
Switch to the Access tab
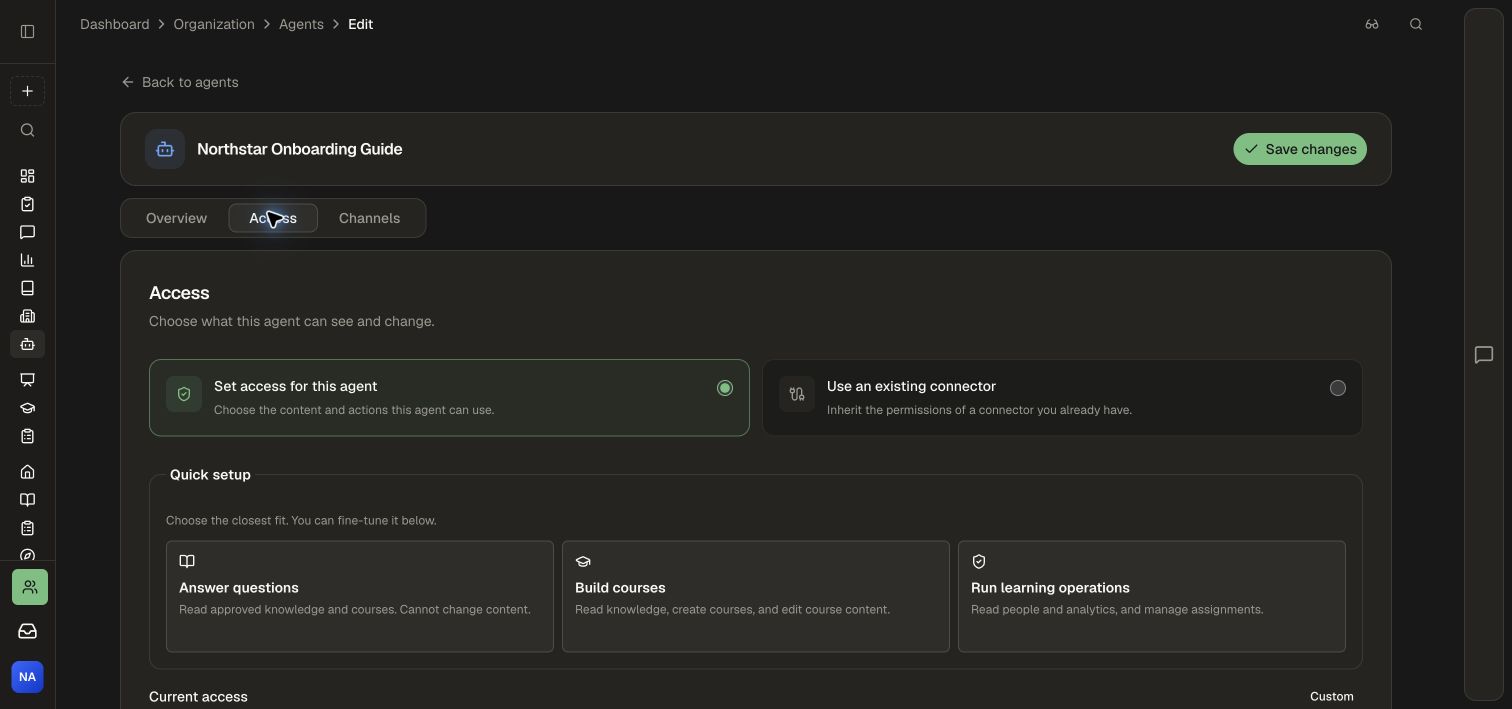click(273, 218)
